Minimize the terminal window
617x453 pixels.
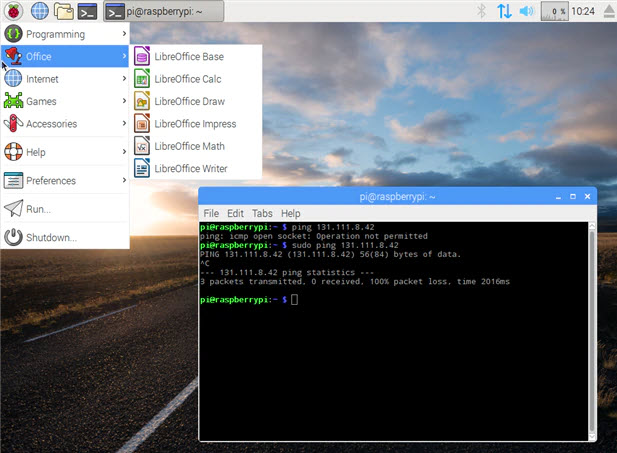point(558,197)
